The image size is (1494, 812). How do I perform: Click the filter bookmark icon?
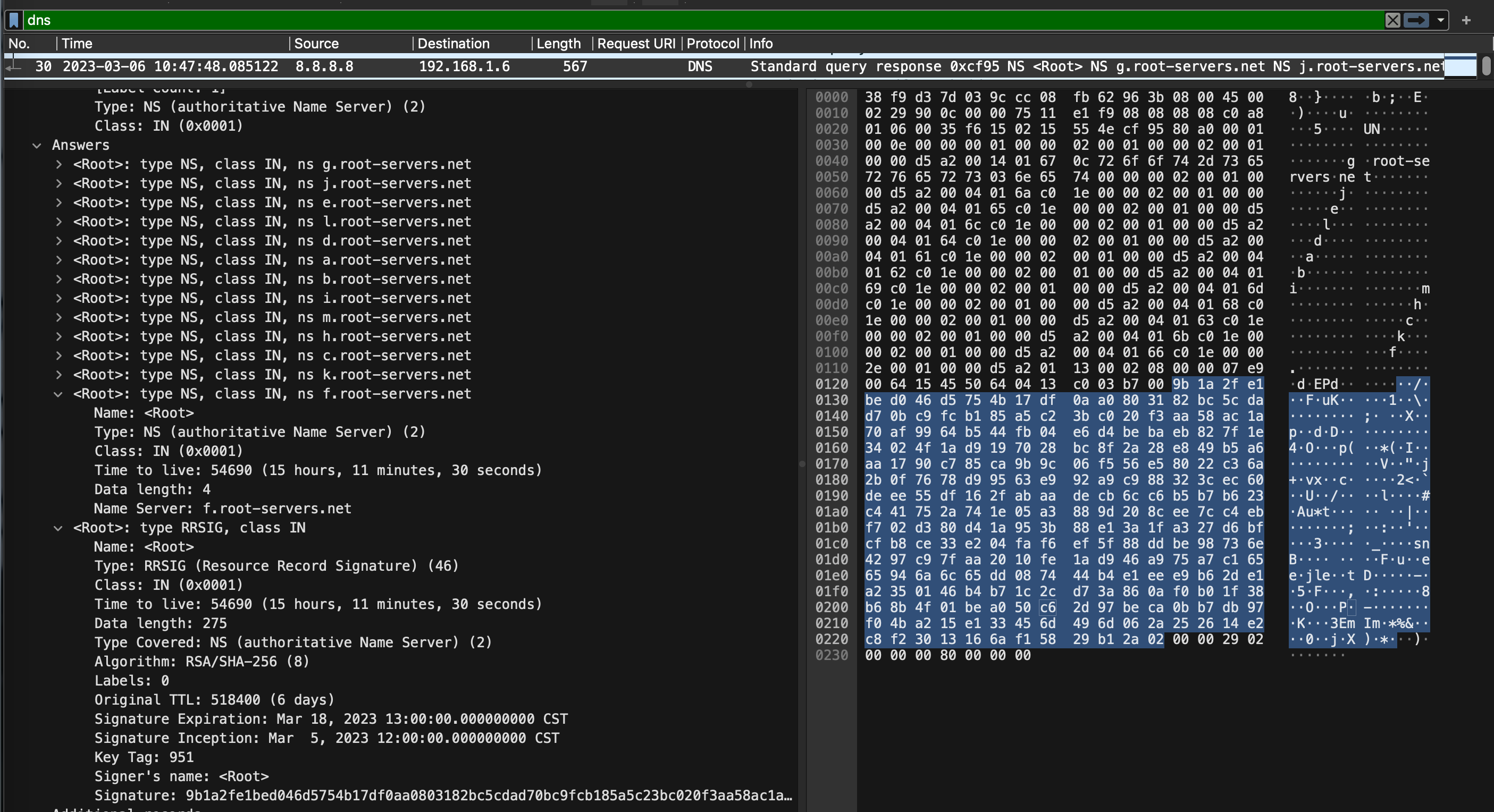[14, 20]
